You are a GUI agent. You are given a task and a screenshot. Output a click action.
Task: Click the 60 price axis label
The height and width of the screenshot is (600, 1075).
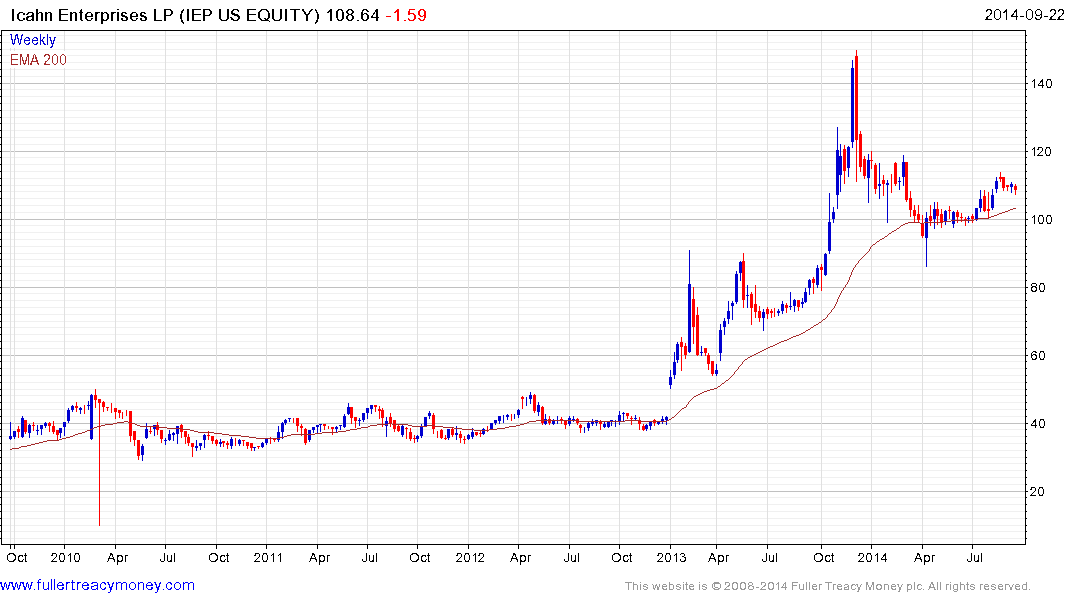coord(1038,355)
